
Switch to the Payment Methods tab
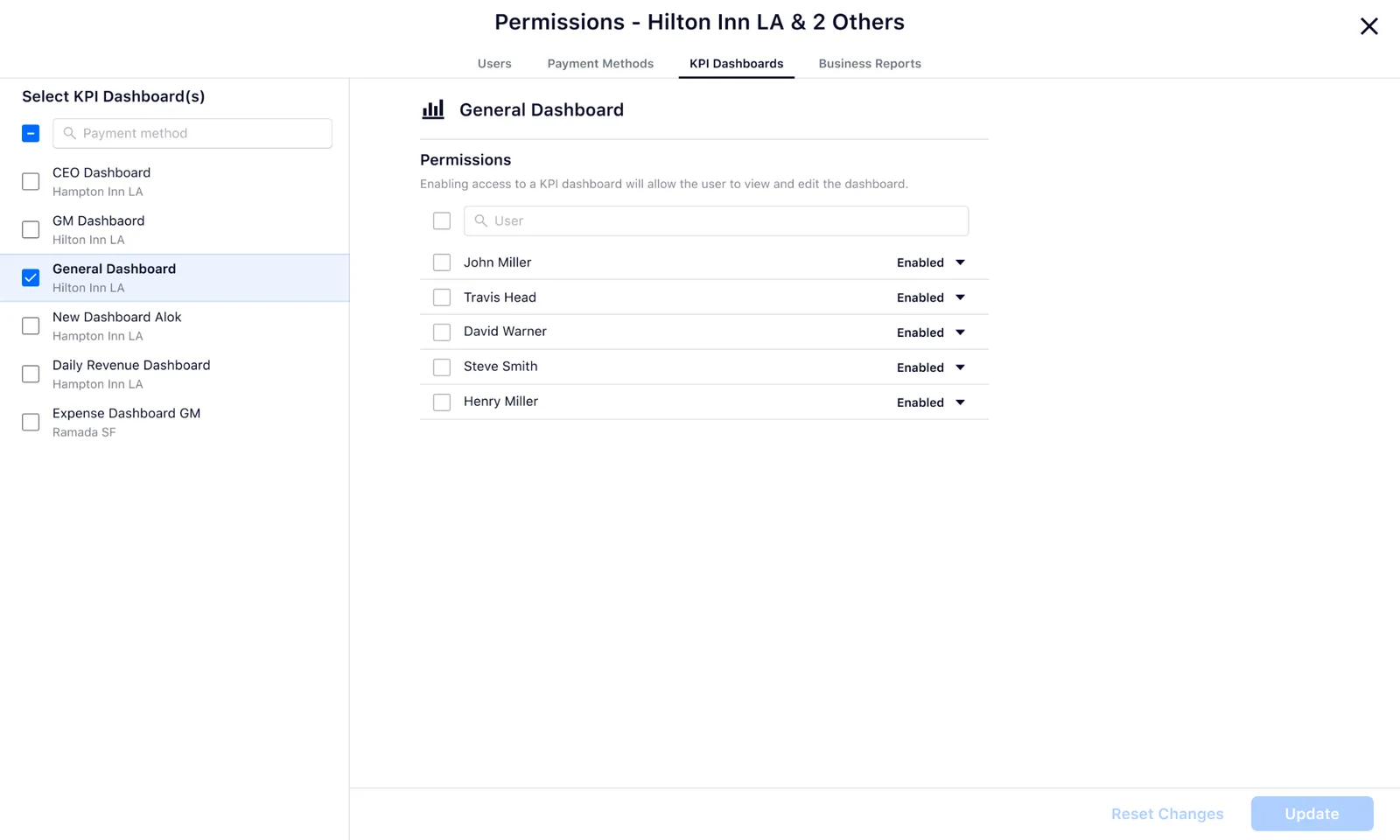click(600, 64)
